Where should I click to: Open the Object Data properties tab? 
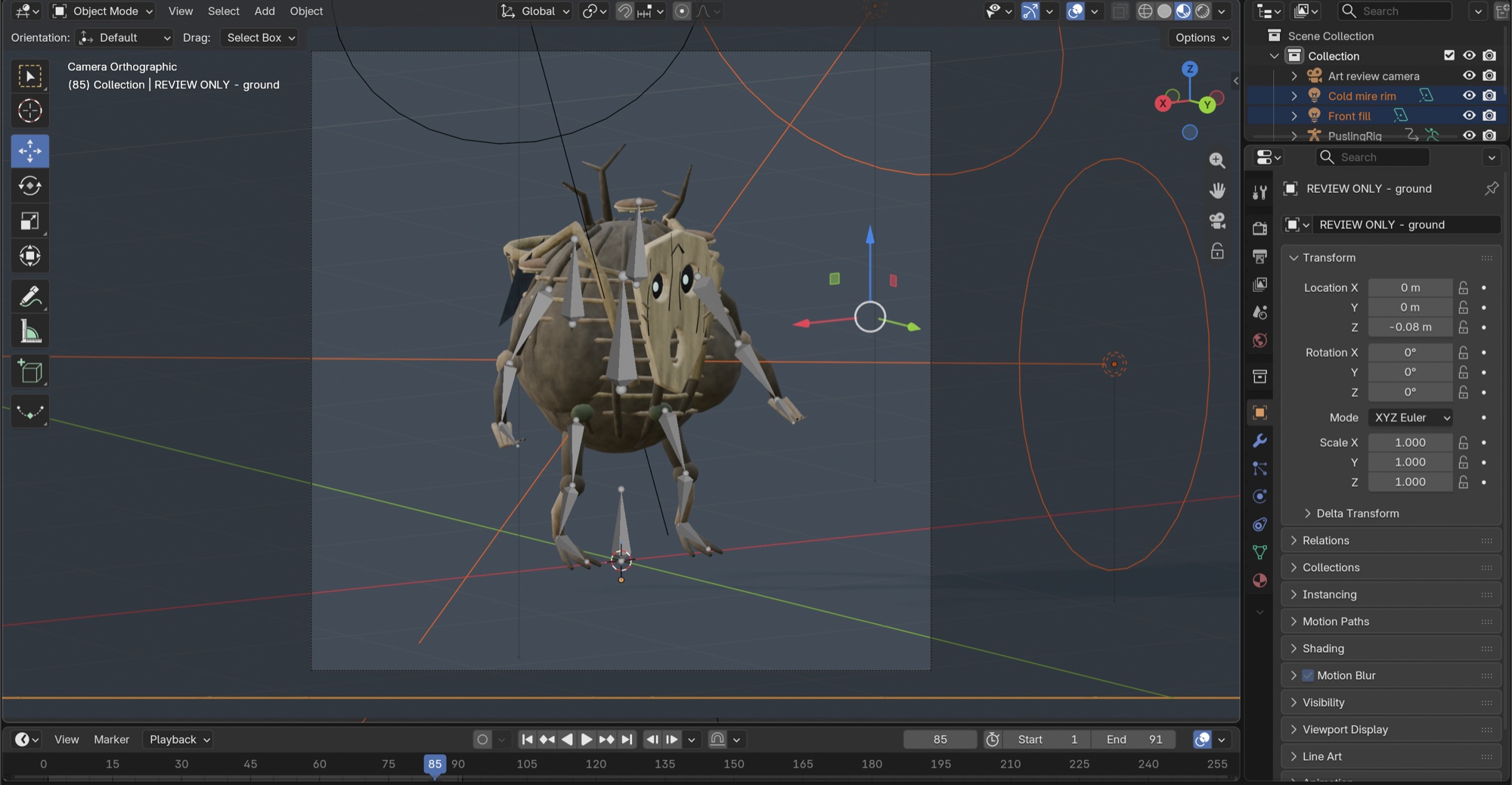click(1259, 553)
